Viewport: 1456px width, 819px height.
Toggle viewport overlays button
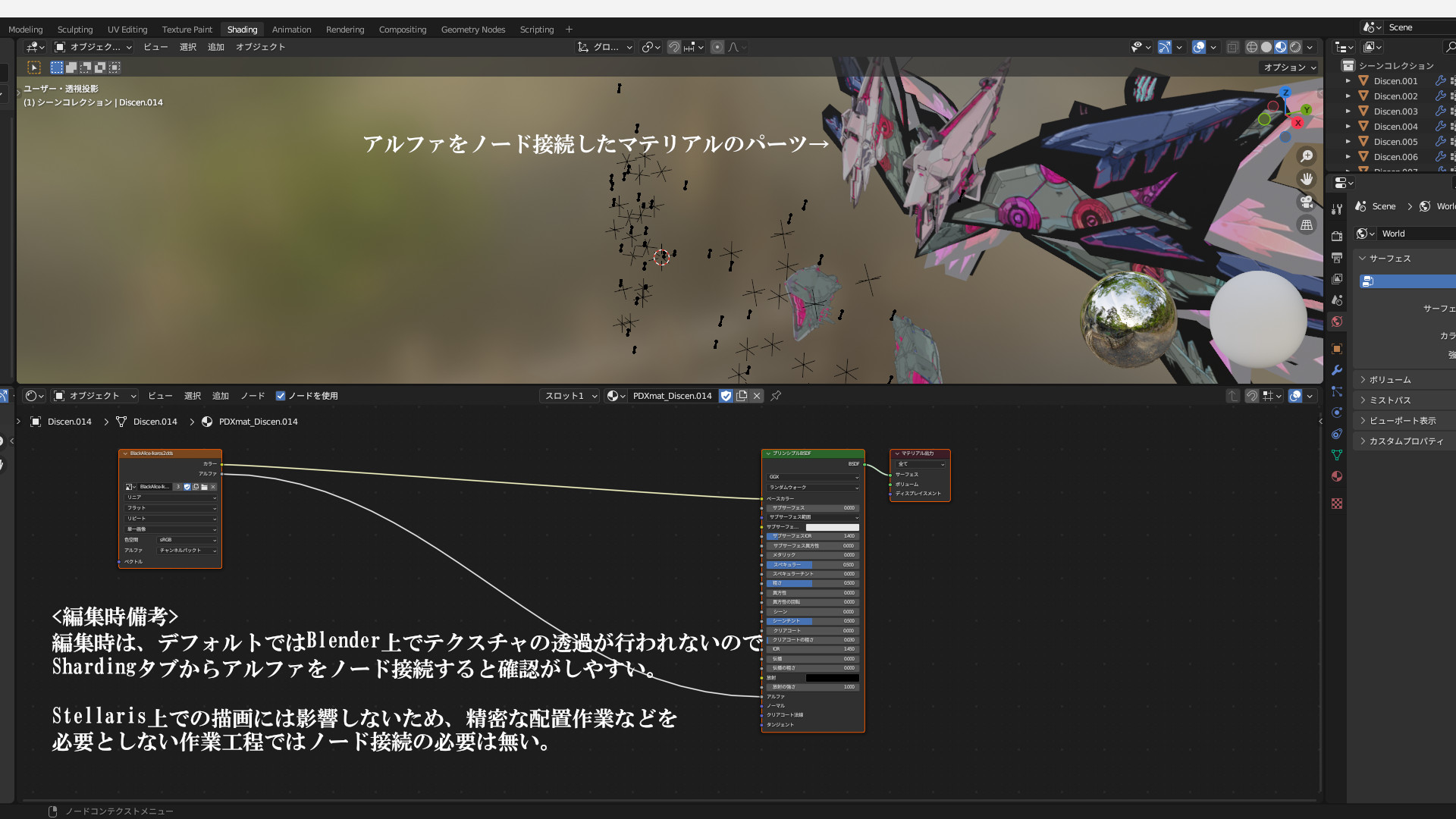tap(1199, 47)
